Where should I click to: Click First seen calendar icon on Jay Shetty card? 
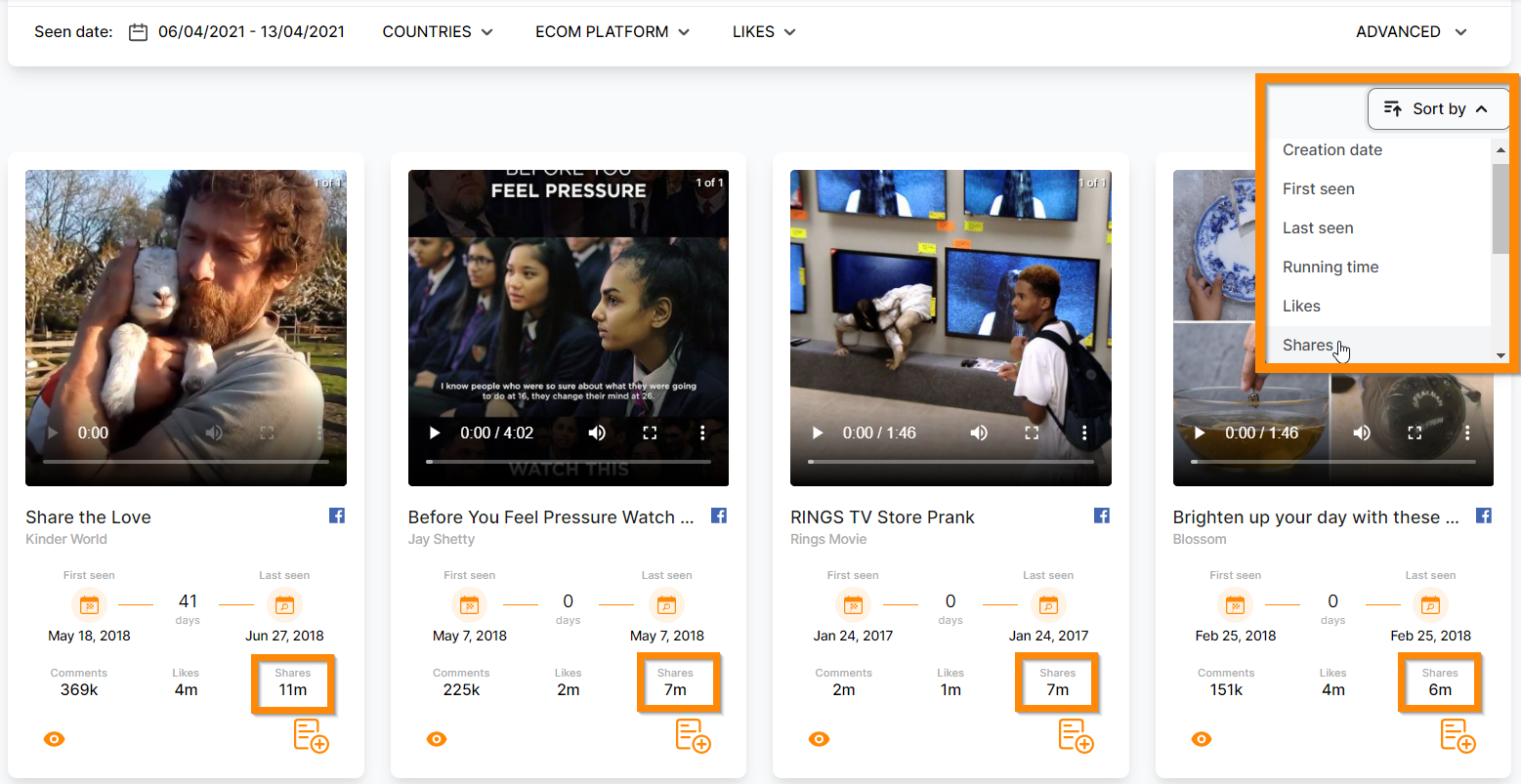click(x=470, y=605)
